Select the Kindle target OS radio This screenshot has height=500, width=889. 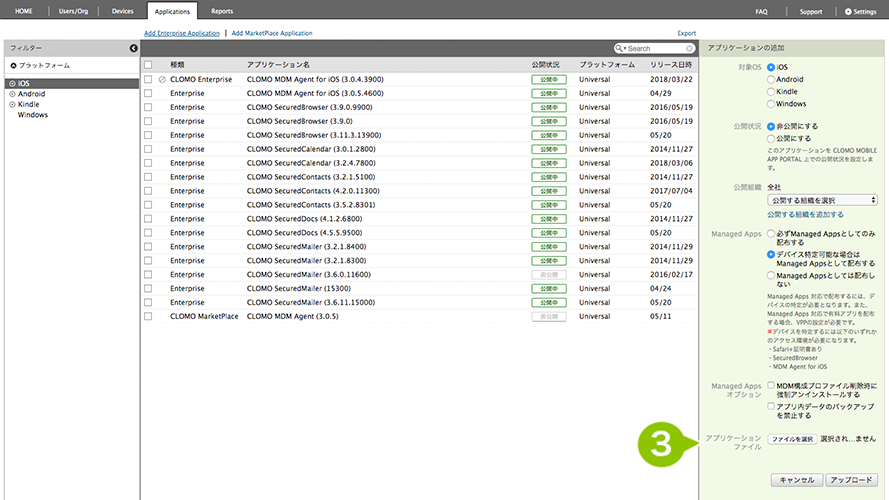coord(771,92)
